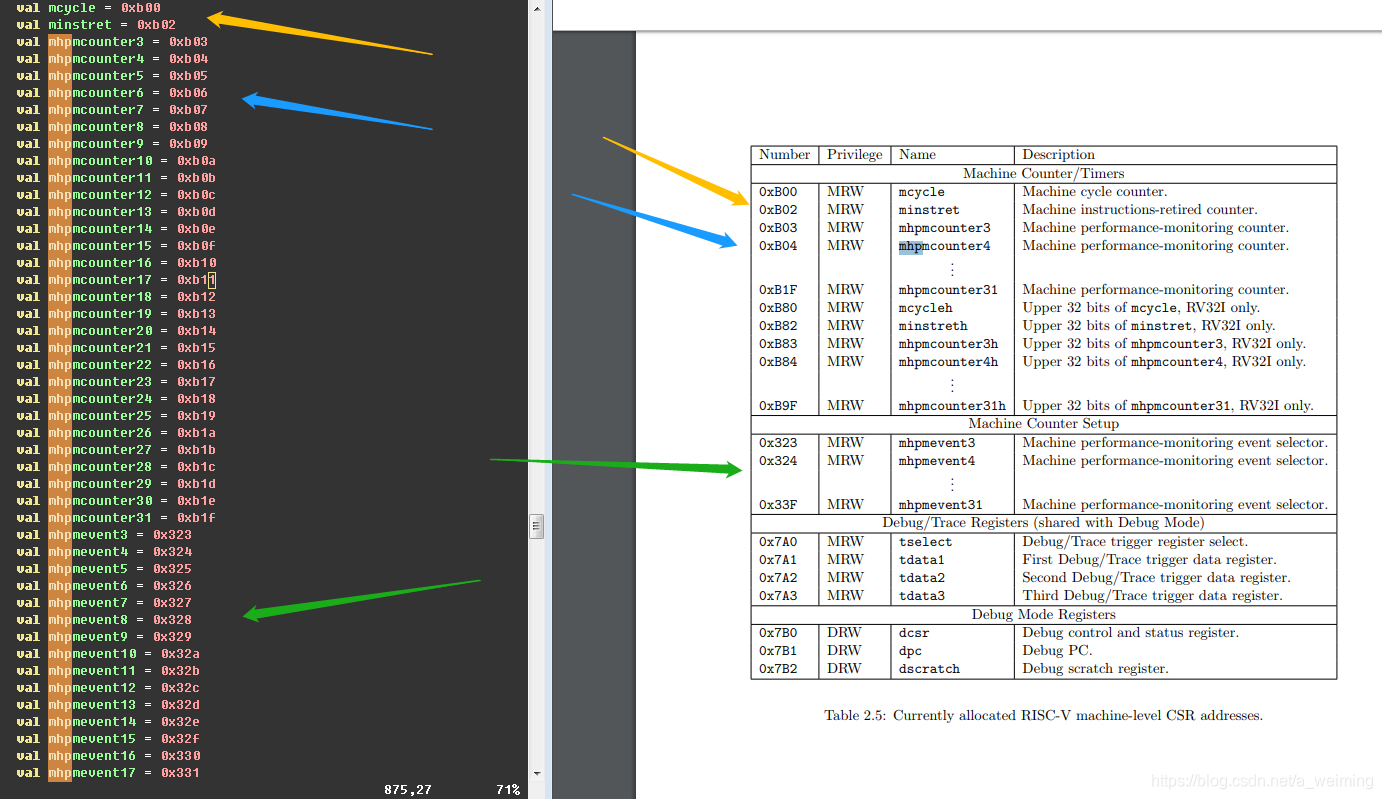Click the '0x7B2' number cell in the table
Viewport: 1382px width, 799px height.
778,669
